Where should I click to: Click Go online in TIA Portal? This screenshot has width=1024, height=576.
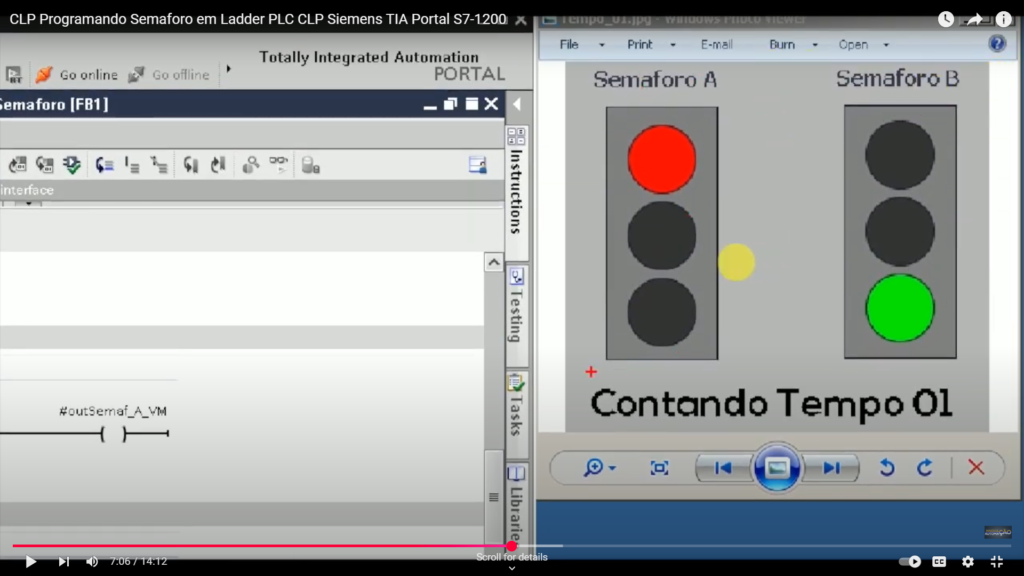point(76,74)
